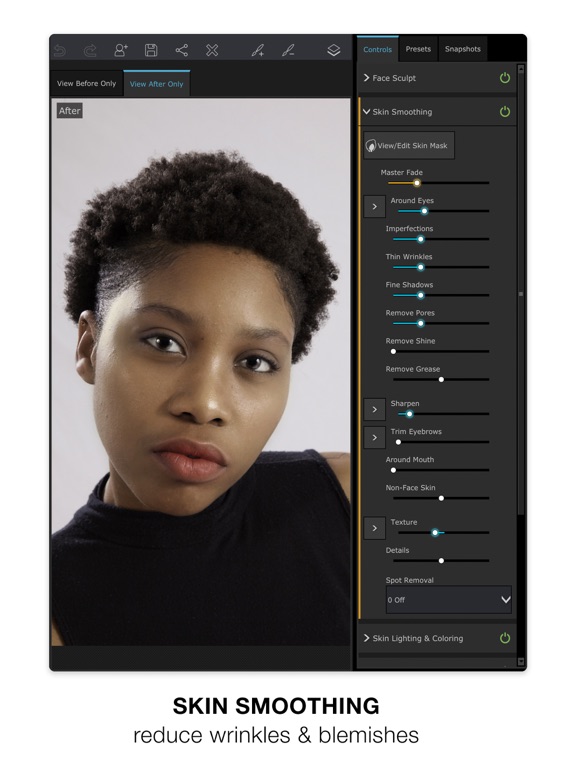Expand the Sharpen sub-options
This screenshot has height=768, width=576.
click(375, 409)
